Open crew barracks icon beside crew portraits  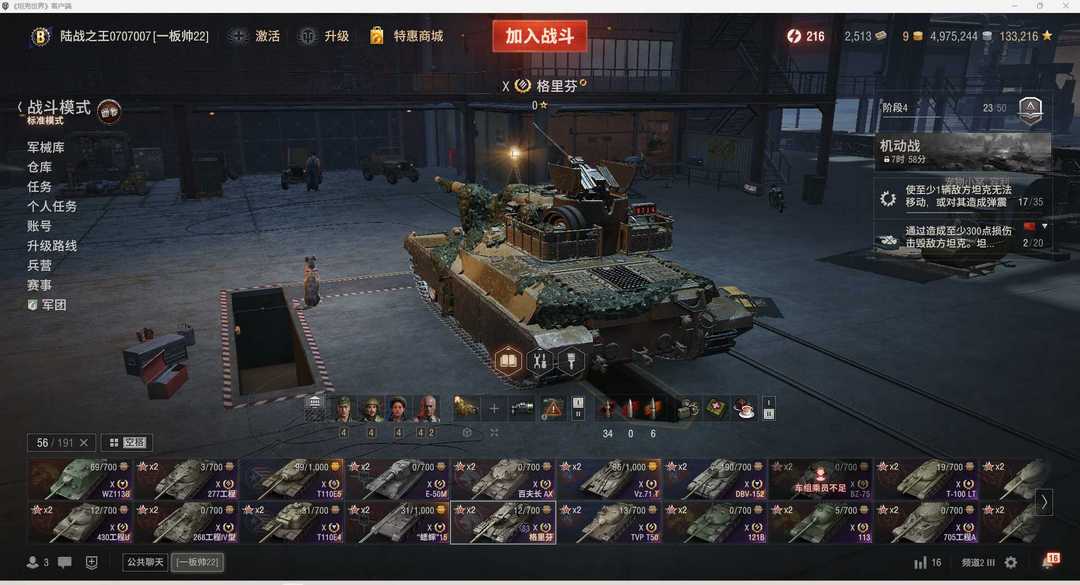(x=315, y=408)
